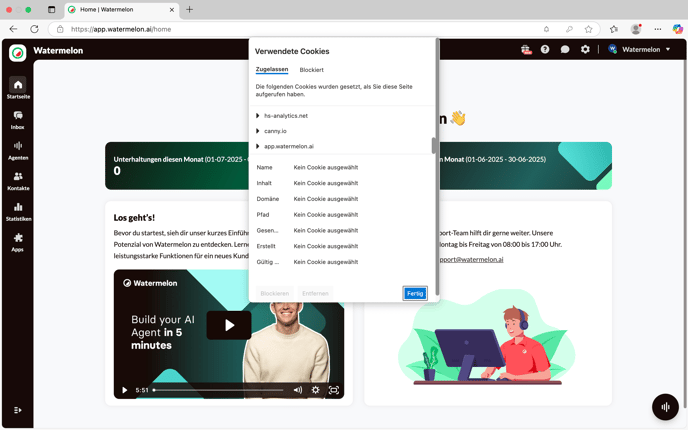Open the help question mark icon

545,50
